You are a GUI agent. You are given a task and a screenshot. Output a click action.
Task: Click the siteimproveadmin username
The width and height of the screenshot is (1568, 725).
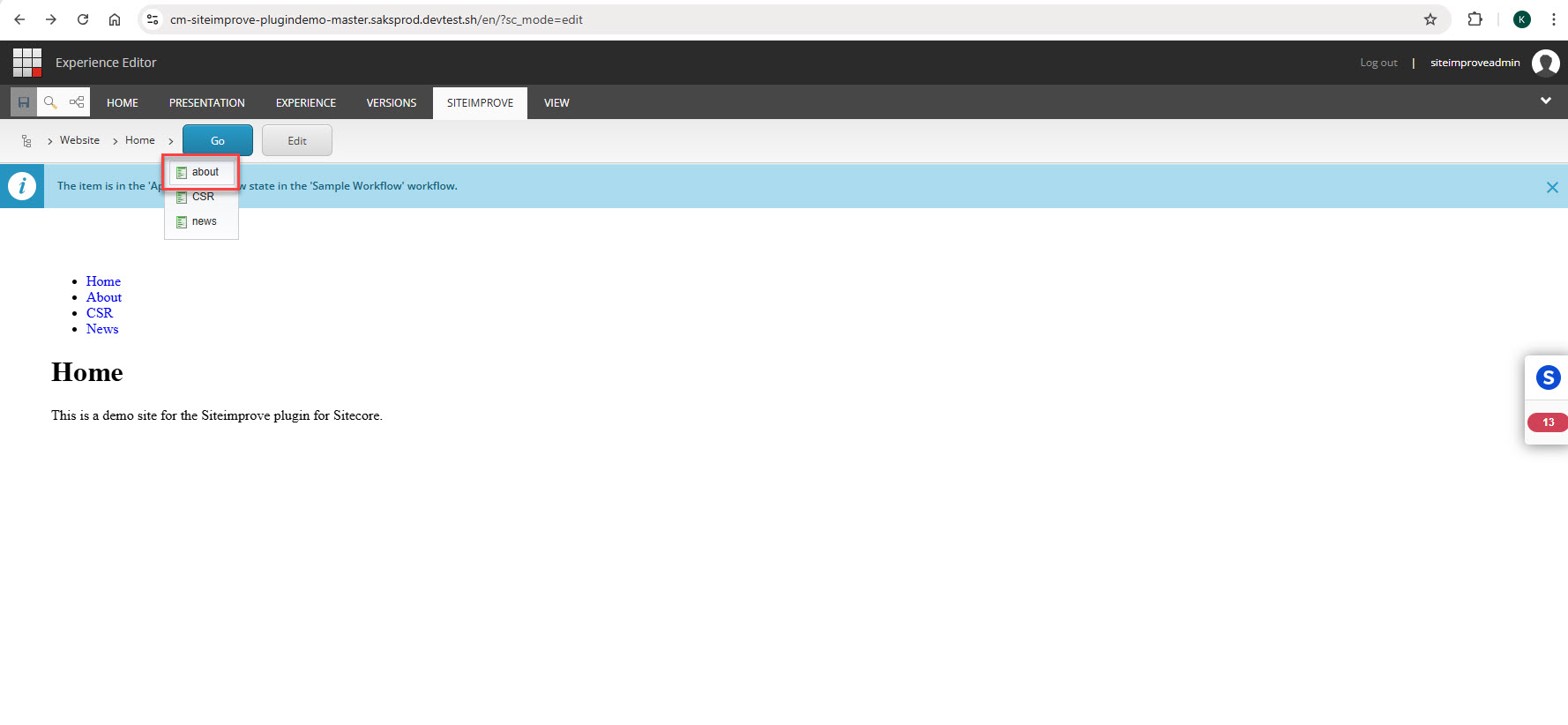point(1475,63)
